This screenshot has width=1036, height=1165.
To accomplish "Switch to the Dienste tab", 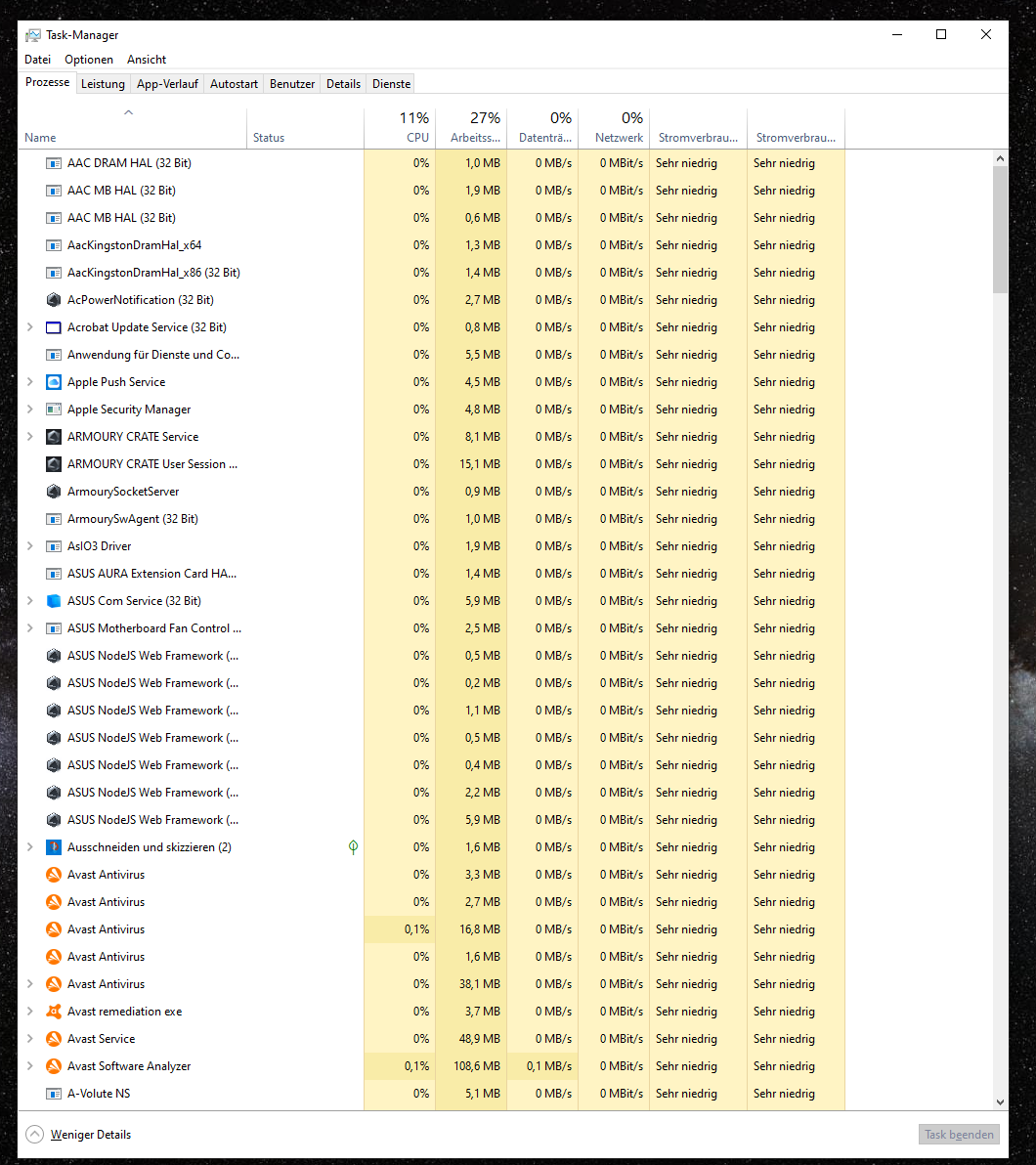I will [x=392, y=84].
